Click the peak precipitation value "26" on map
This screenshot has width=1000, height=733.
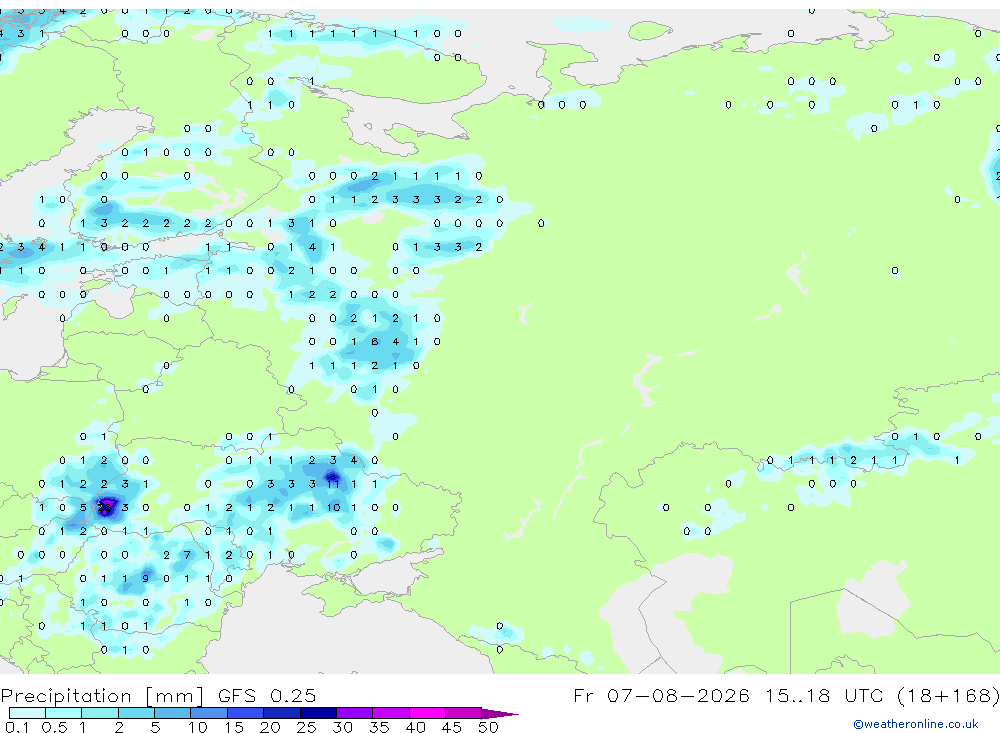(105, 508)
